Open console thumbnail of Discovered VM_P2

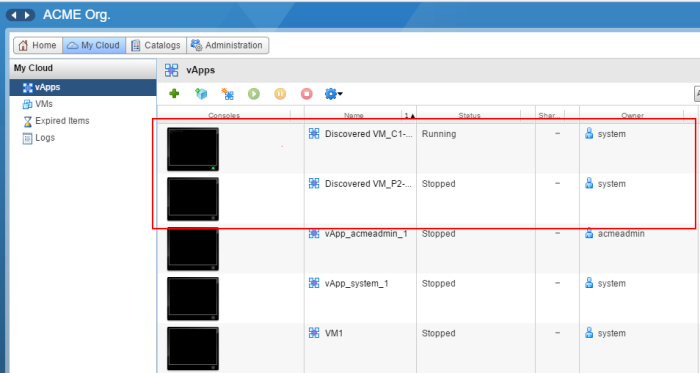193,199
